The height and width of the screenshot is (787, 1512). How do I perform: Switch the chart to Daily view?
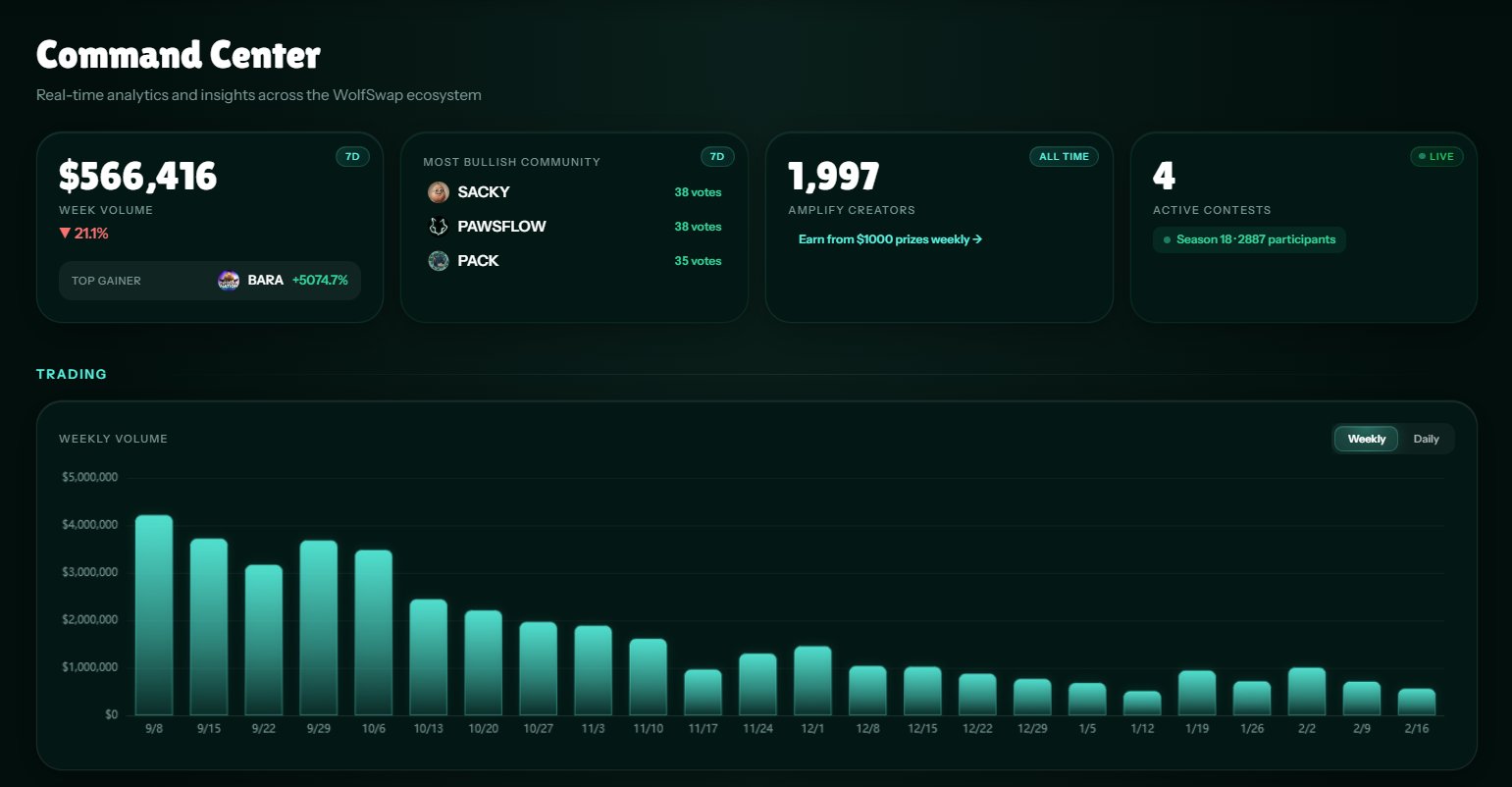point(1426,439)
